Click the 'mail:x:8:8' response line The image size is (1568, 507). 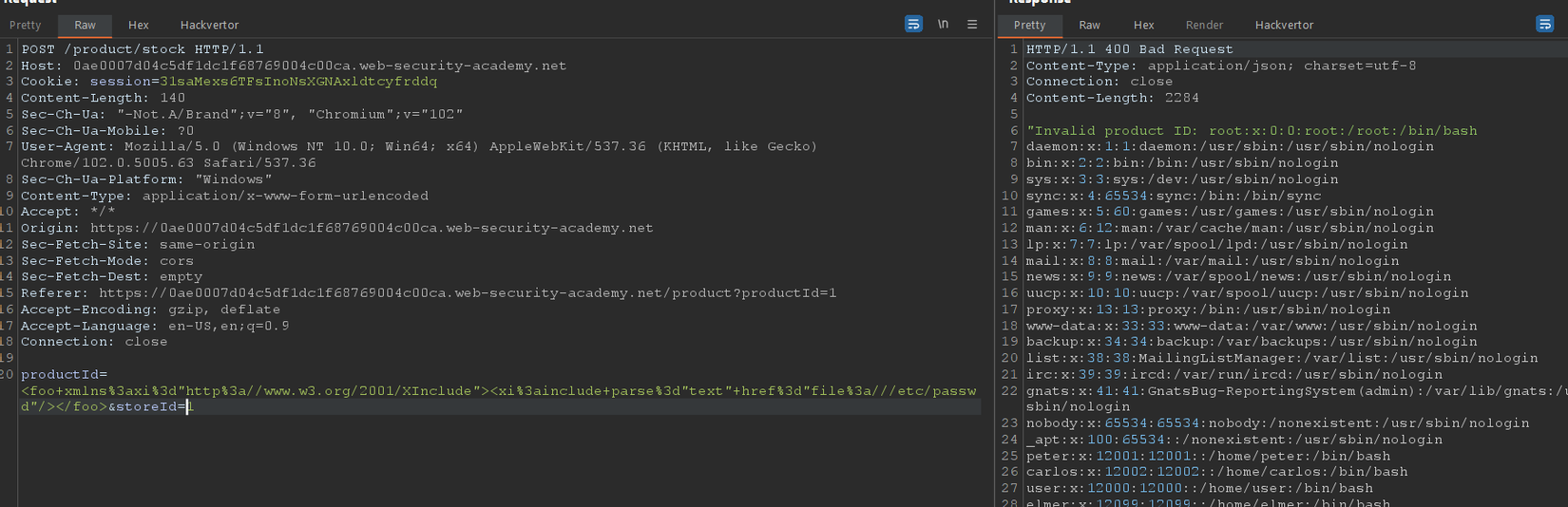[x=1213, y=260]
